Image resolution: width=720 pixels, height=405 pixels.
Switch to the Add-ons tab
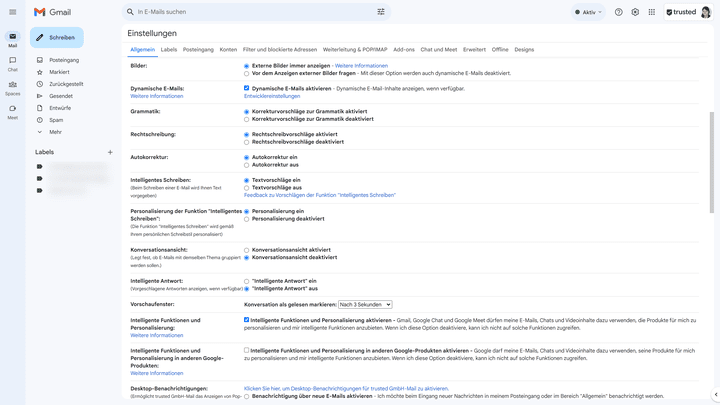coord(404,50)
